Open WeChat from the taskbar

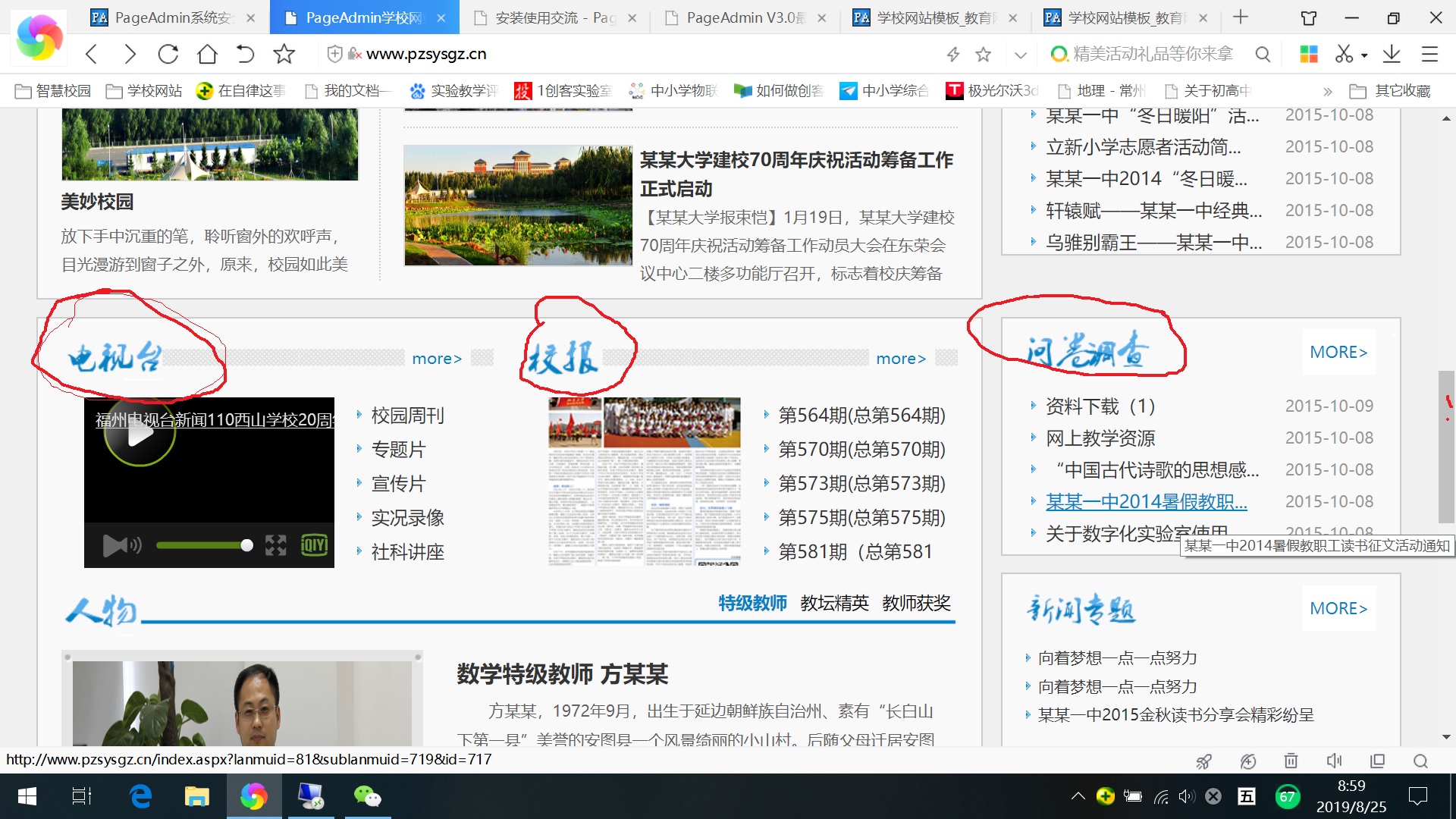367,796
